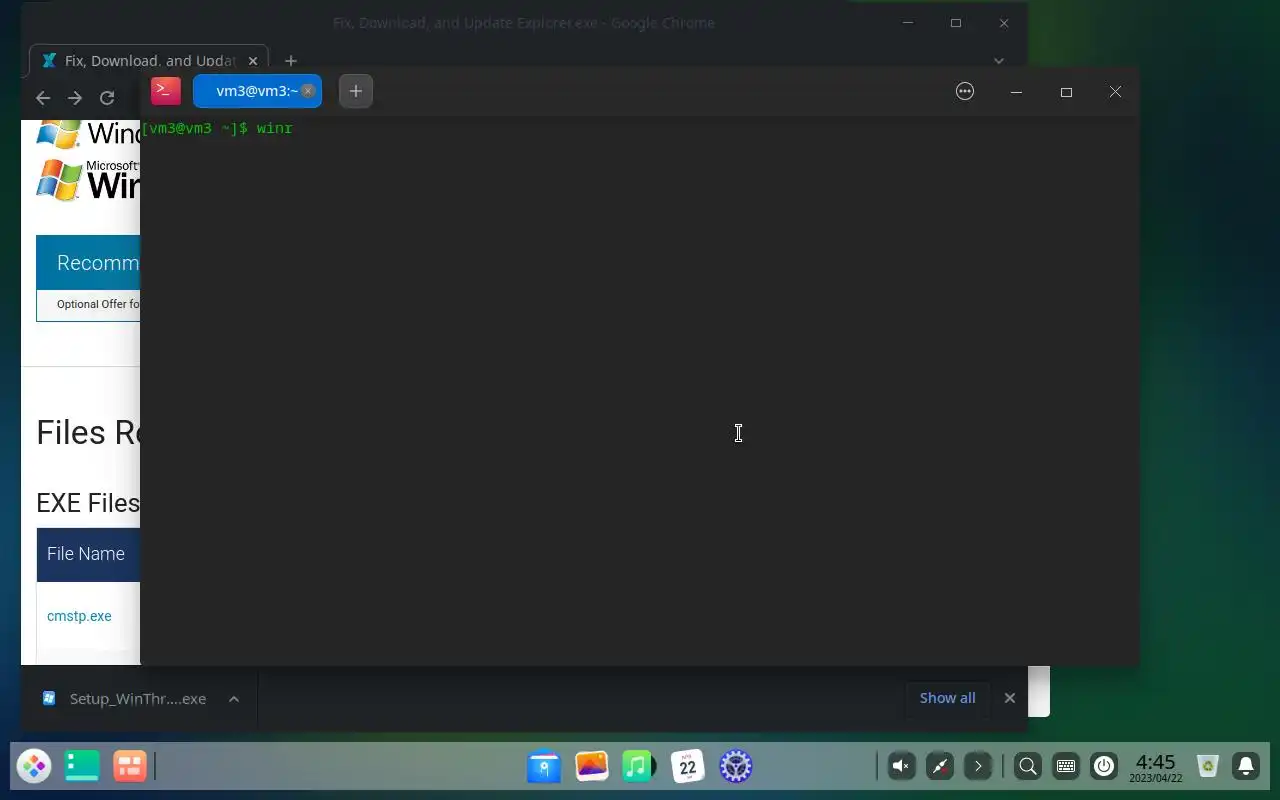Viewport: 1280px width, 800px height.
Task: Click the red terminal app icon
Action: [166, 91]
